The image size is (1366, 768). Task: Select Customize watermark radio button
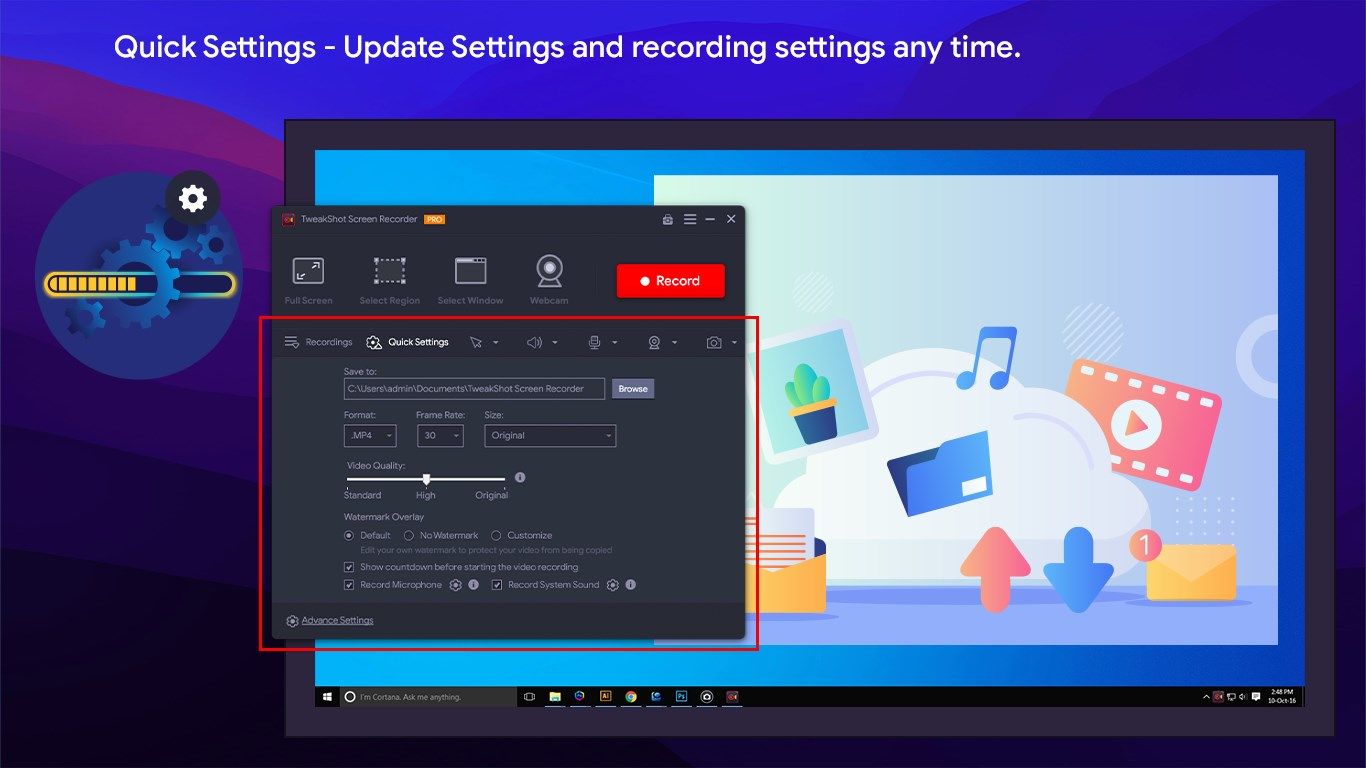point(496,535)
